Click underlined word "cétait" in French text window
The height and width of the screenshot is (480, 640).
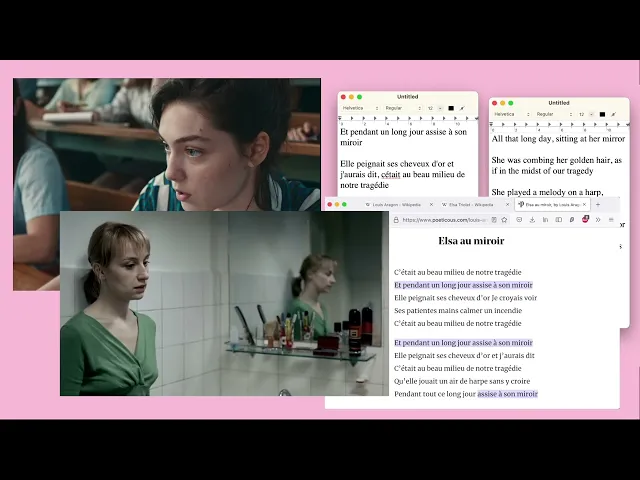click(391, 175)
